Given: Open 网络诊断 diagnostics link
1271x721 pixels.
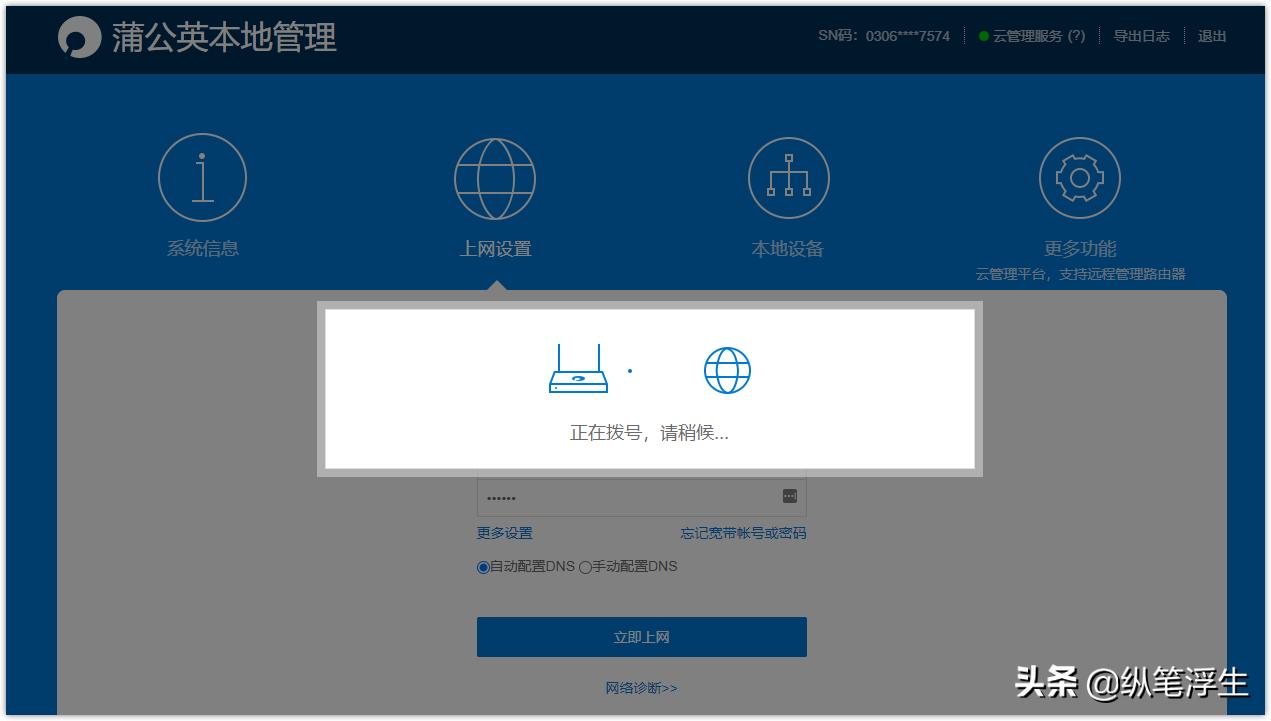Looking at the screenshot, I should click(642, 688).
